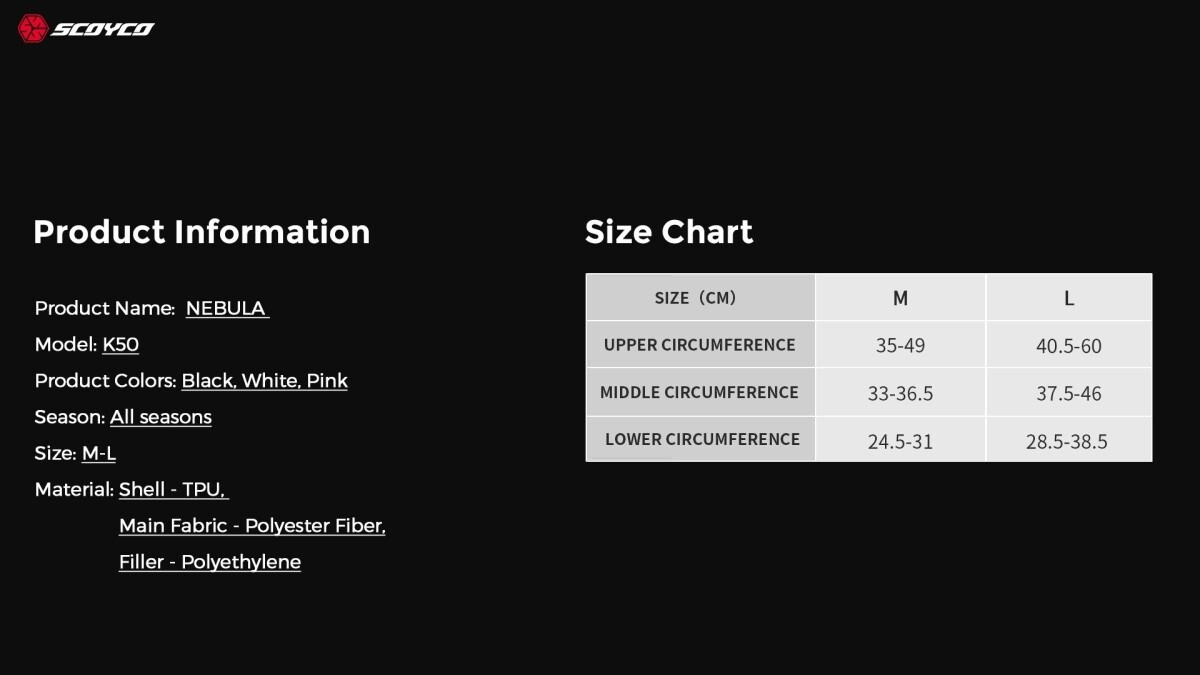This screenshot has height=675, width=1200.
Task: Select the Size Chart heading
Action: point(668,232)
